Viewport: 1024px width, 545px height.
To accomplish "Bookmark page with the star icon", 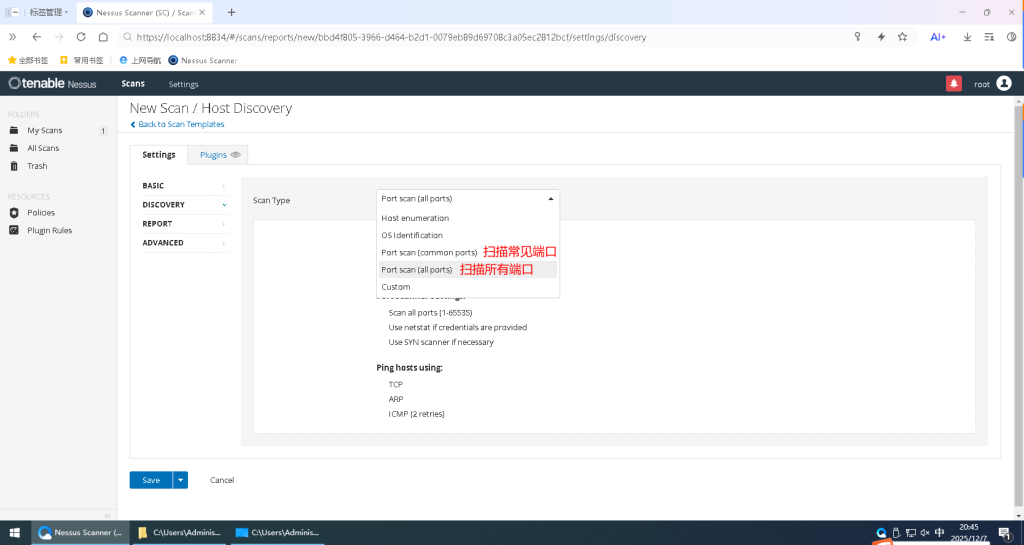I will tap(902, 37).
